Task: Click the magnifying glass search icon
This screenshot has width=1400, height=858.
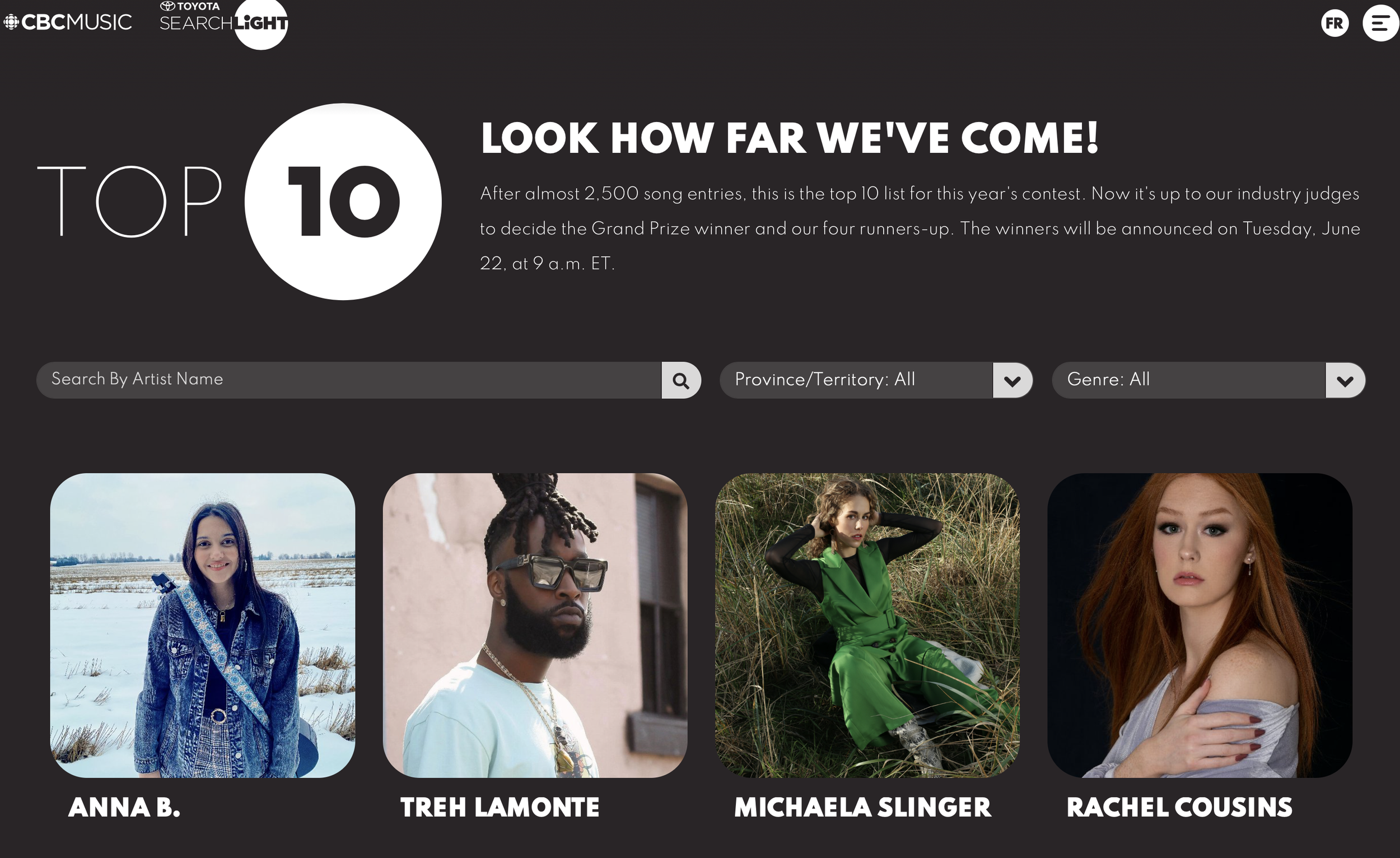Action: (x=681, y=380)
